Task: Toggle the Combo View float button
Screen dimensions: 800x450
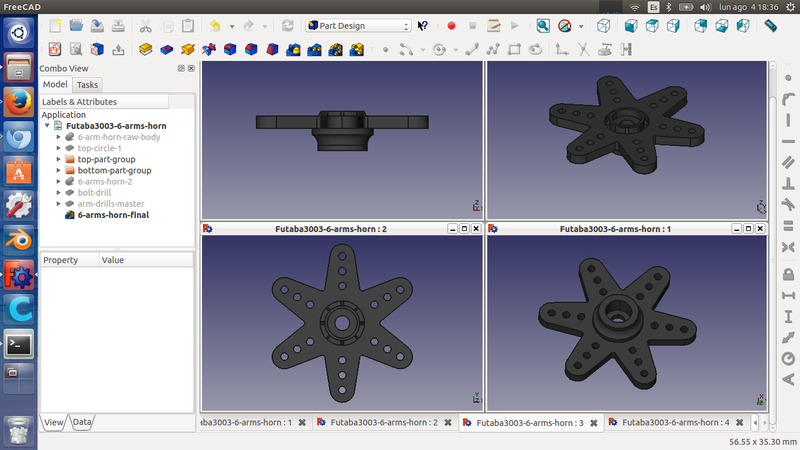Action: (x=180, y=68)
